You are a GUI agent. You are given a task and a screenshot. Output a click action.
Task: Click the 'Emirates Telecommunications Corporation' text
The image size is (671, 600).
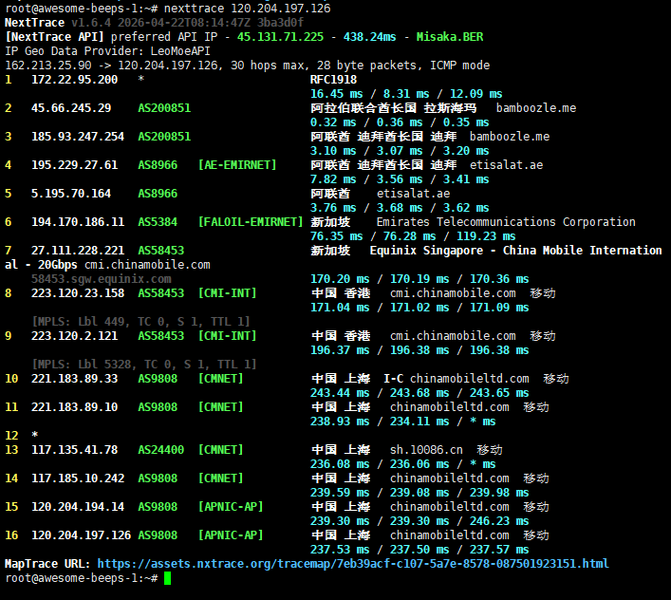click(x=506, y=222)
